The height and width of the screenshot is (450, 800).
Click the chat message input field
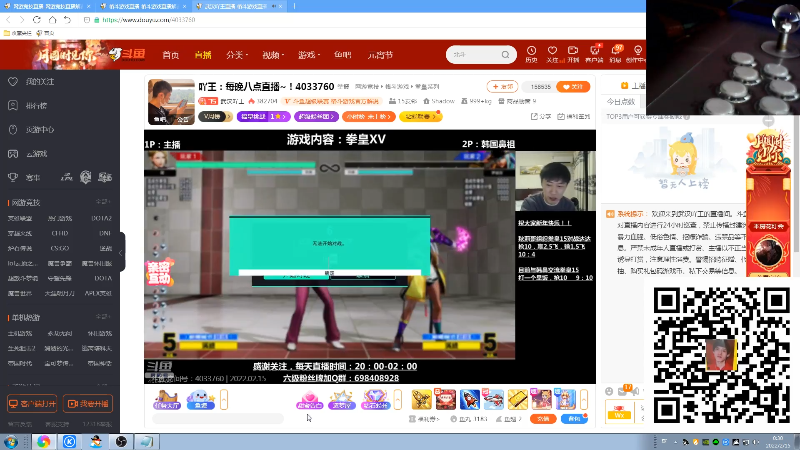[x=218, y=419]
